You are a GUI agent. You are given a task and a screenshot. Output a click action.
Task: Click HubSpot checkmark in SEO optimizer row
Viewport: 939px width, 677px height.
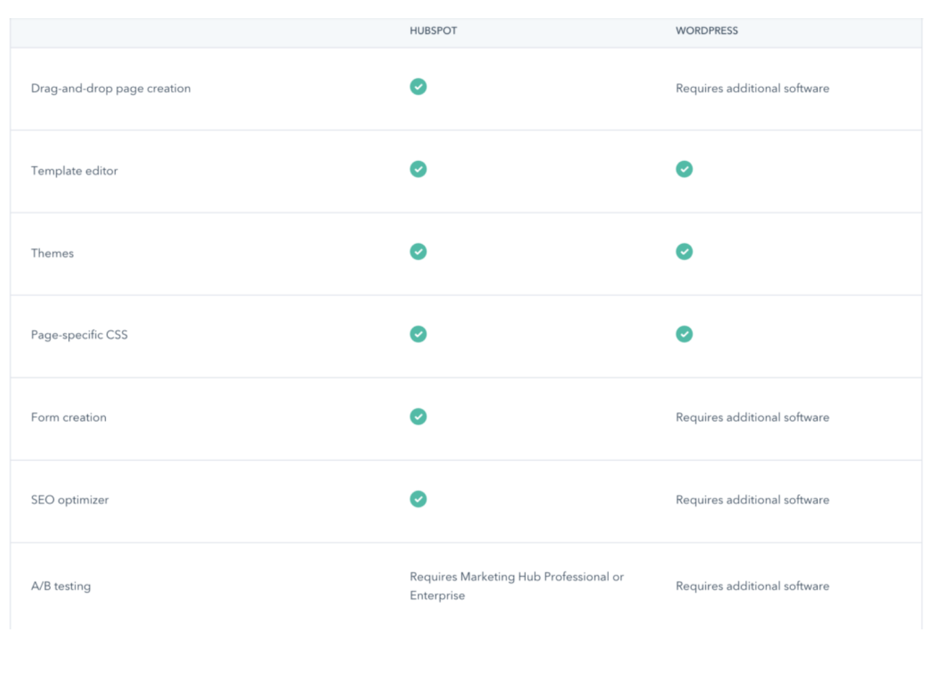pos(418,499)
